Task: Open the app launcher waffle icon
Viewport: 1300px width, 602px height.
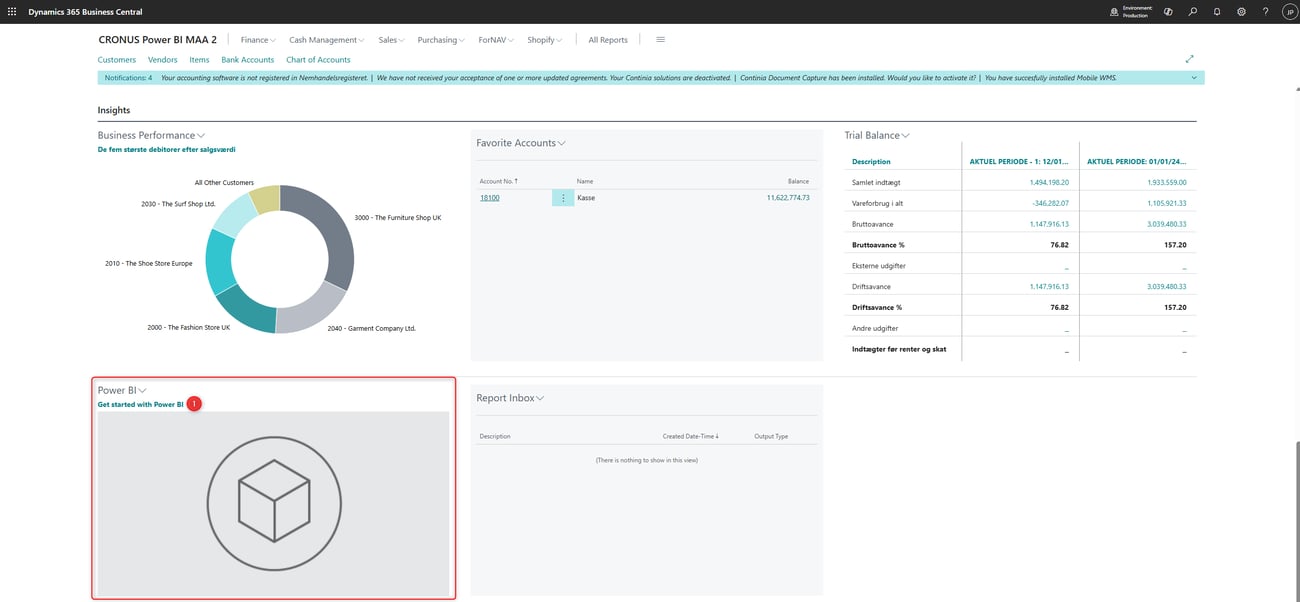Action: [x=12, y=12]
